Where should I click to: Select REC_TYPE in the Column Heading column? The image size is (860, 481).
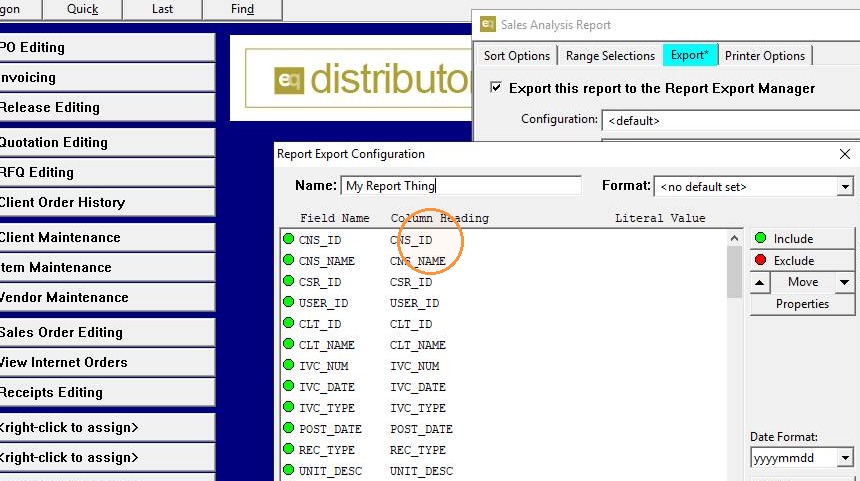click(x=417, y=450)
